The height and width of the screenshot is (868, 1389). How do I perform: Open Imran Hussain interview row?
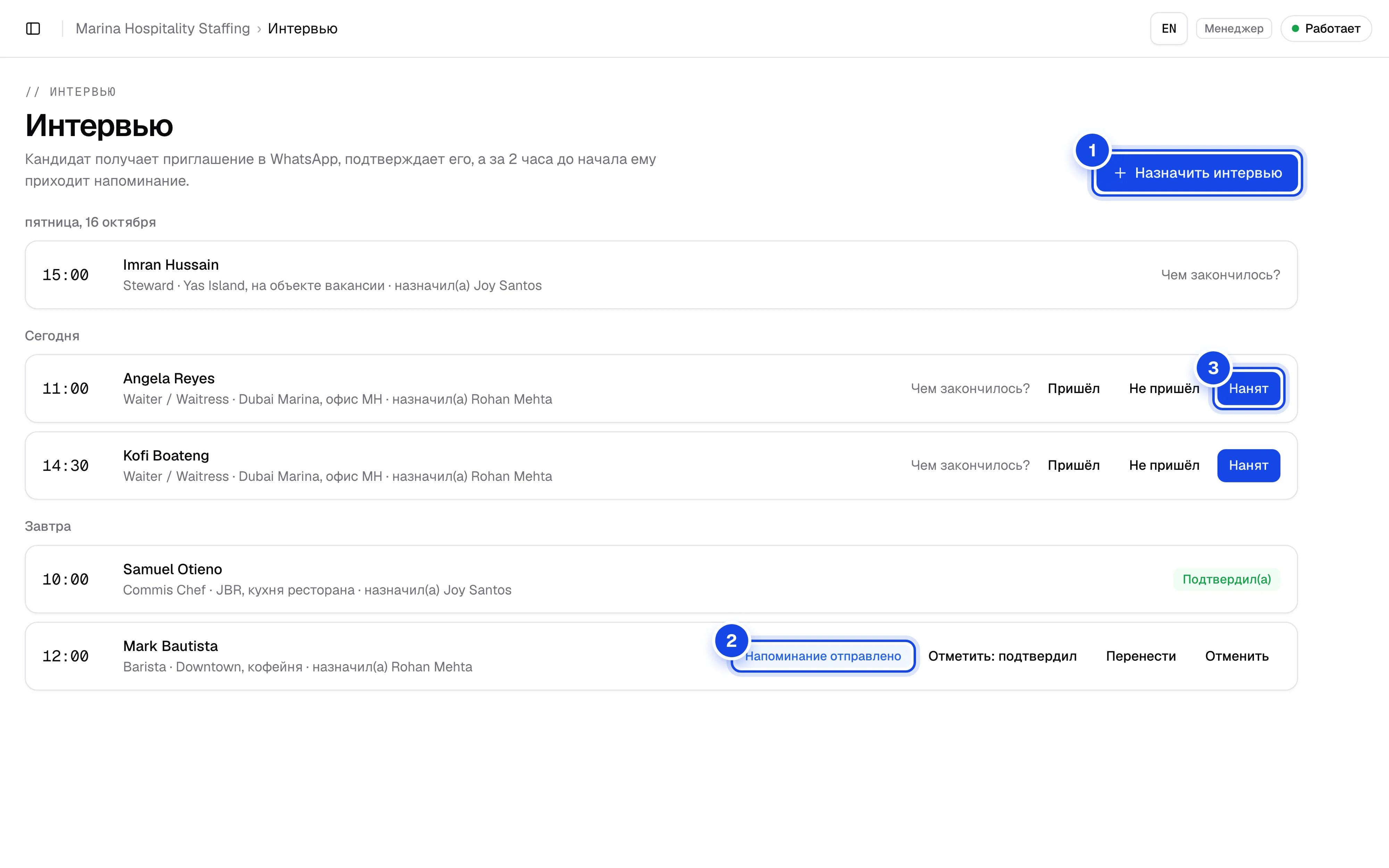tap(661, 275)
